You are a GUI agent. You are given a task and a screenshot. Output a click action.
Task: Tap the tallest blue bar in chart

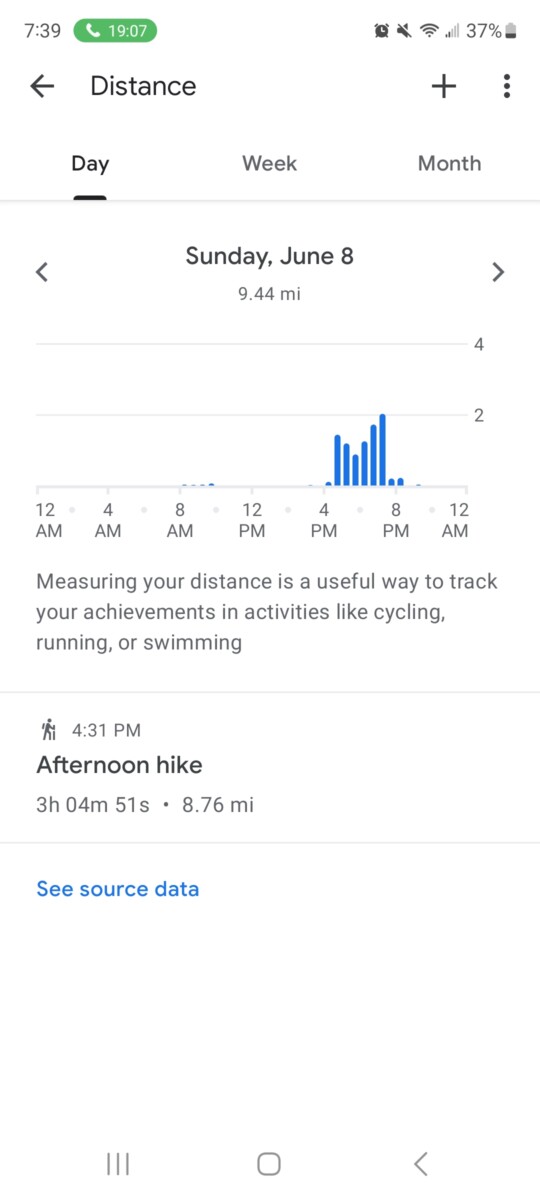[x=382, y=450]
